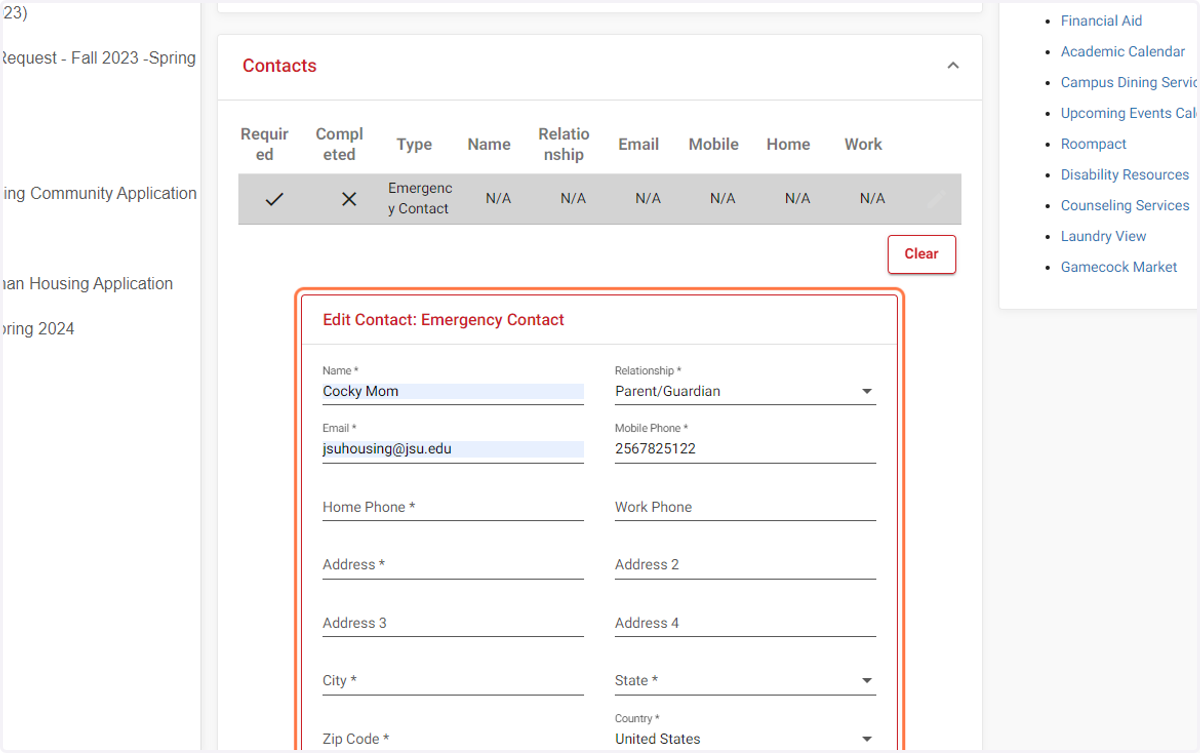
Task: Click the Required column header
Action: pyautogui.click(x=264, y=145)
